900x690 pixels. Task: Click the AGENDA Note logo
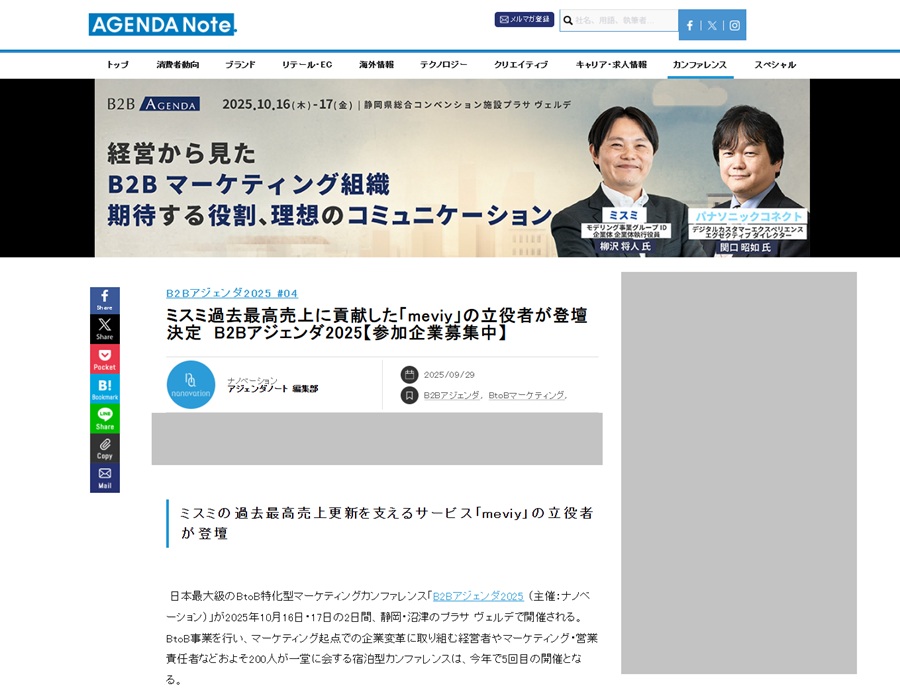[x=162, y=24]
